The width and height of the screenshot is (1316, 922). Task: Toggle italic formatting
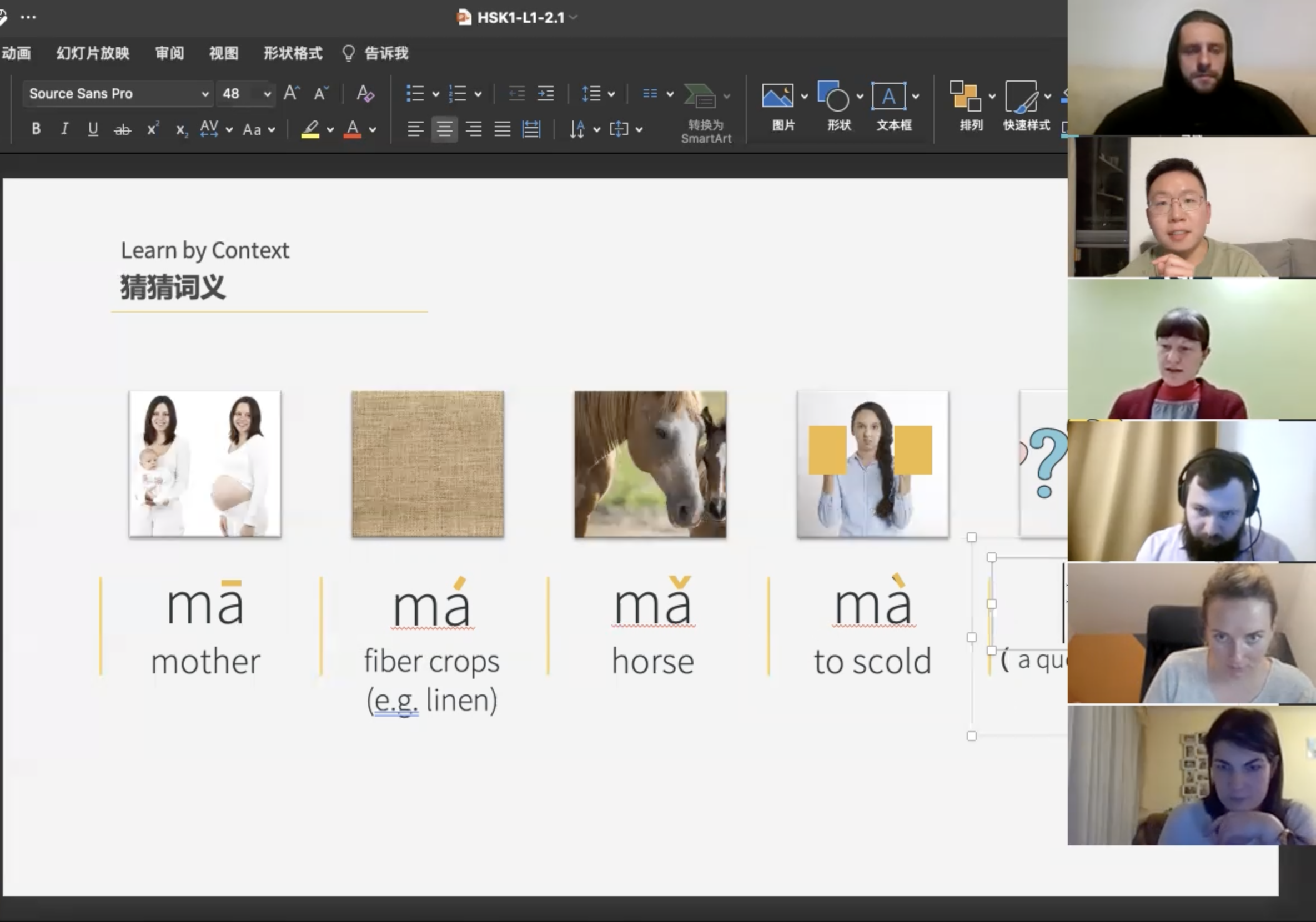pos(64,129)
